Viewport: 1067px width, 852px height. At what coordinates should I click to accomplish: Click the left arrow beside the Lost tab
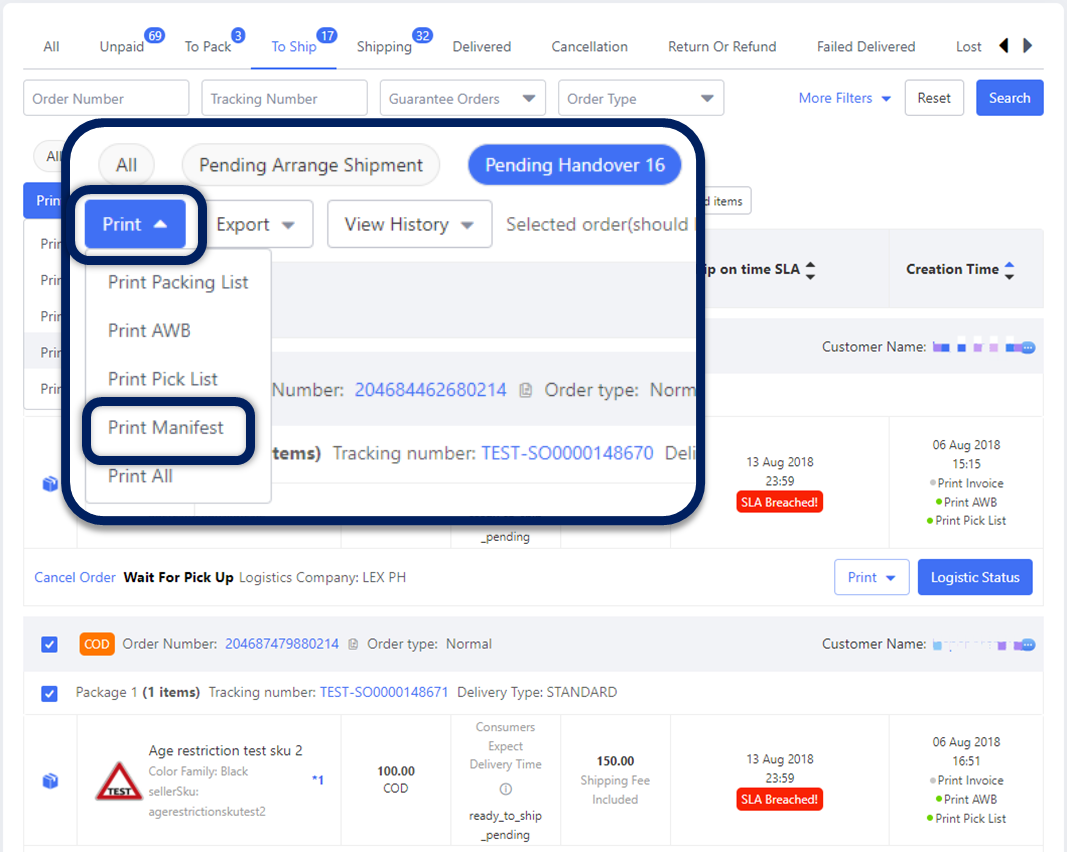1005,45
